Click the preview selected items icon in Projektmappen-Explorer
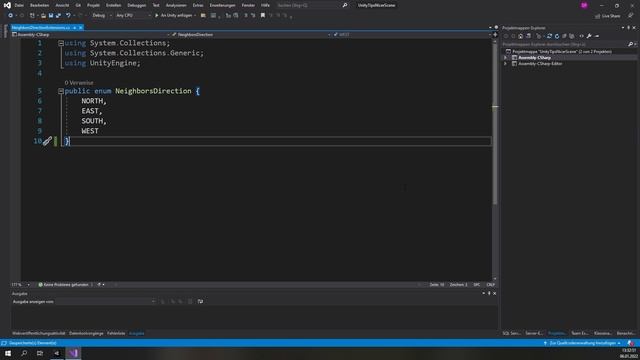Image resolution: width=640 pixels, height=360 pixels. (597, 36)
